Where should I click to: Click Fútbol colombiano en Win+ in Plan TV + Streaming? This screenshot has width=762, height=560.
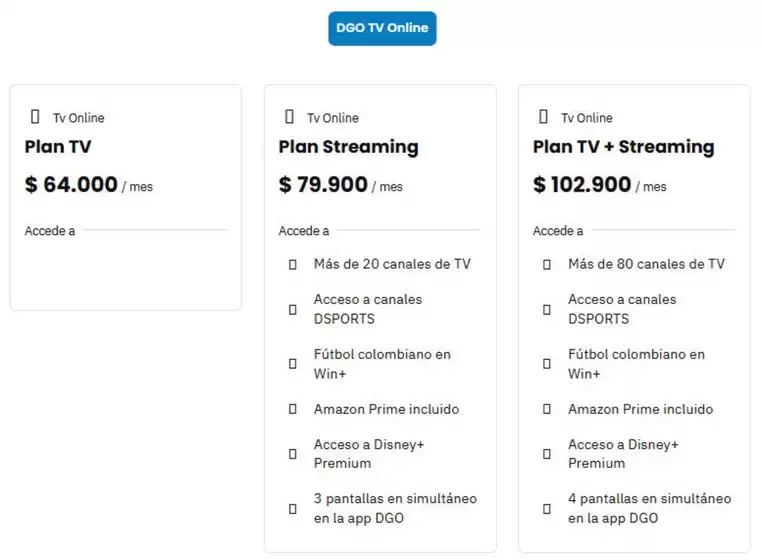coord(636,364)
